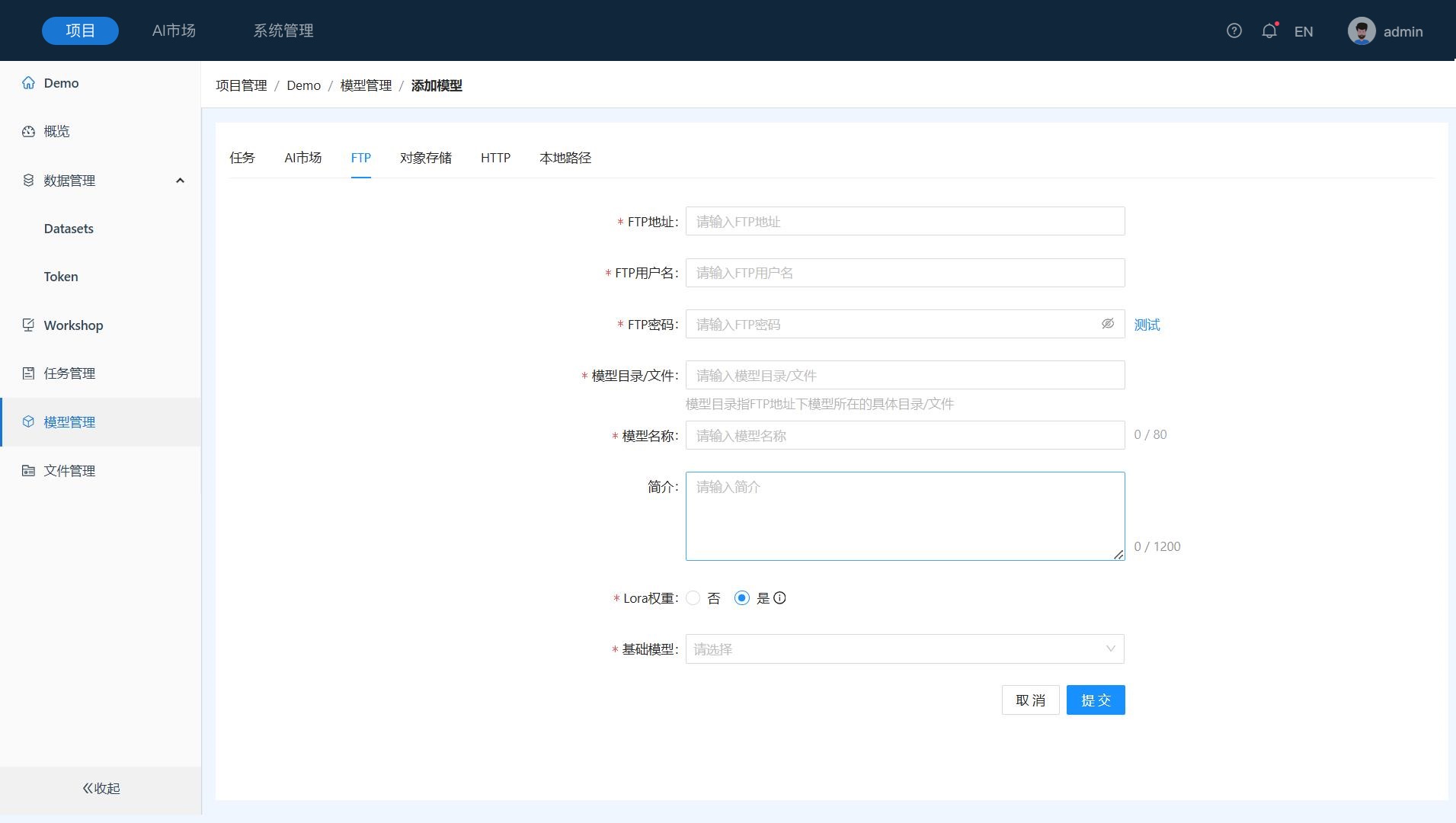Select the 否 radio for Lora权重
Viewport: 1456px width, 823px height.
coord(693,598)
